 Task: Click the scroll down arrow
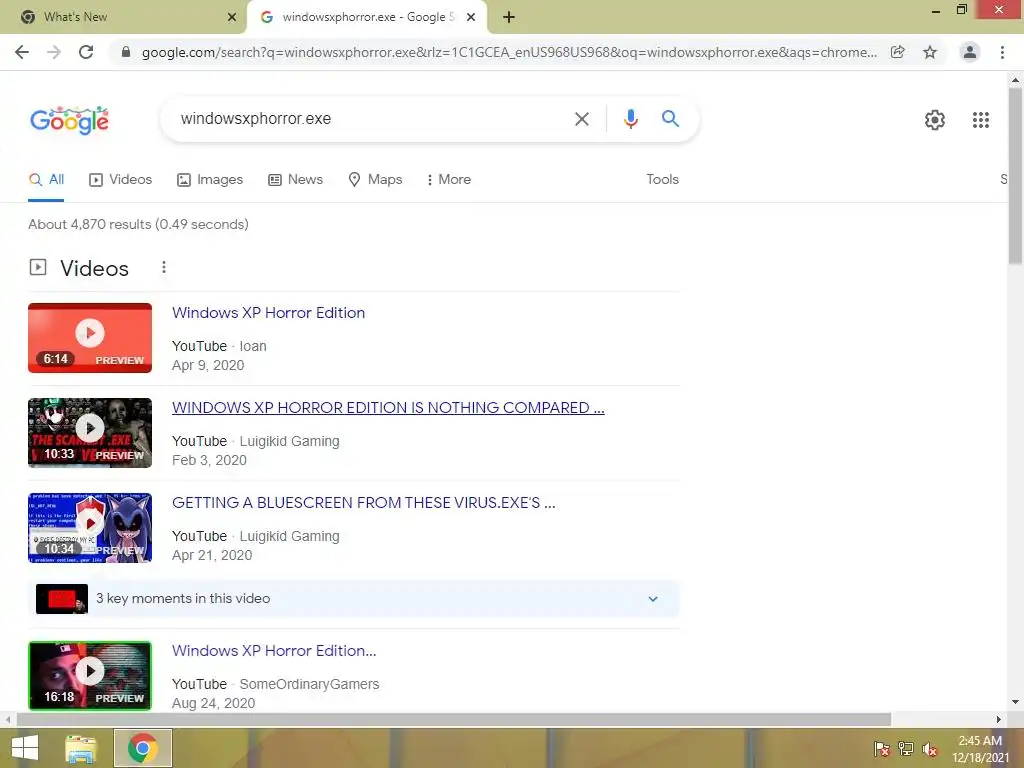1015,703
